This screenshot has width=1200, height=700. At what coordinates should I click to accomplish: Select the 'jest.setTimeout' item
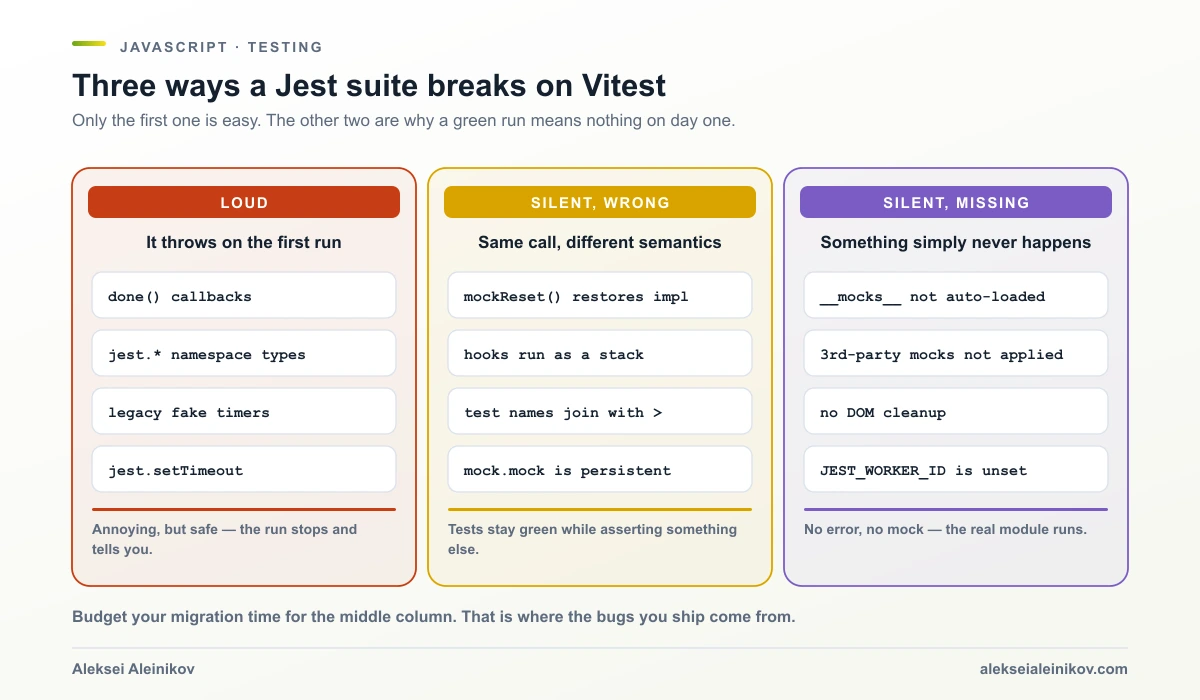coord(244,470)
